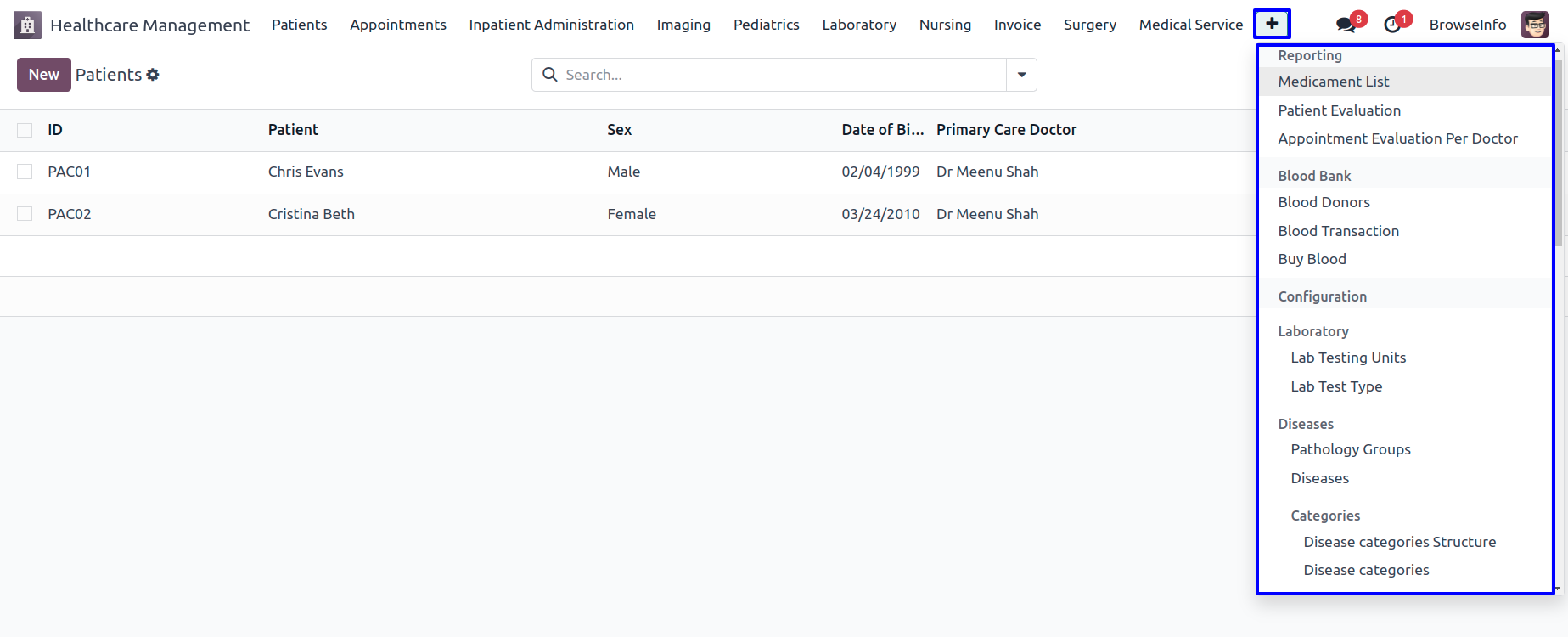Open the Surgery menu
The image size is (1568, 637).
click(1090, 25)
